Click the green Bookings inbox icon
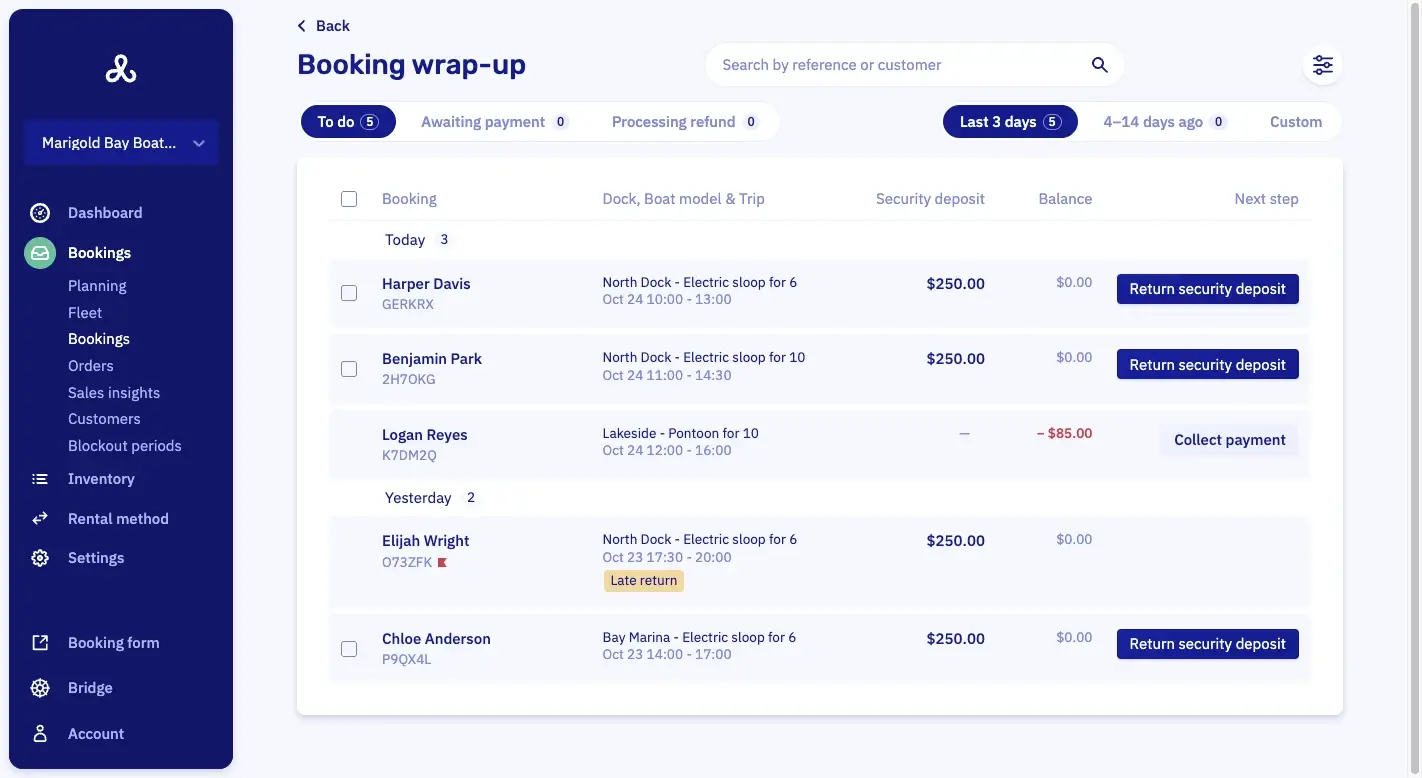The height and width of the screenshot is (778, 1422). (x=40, y=253)
